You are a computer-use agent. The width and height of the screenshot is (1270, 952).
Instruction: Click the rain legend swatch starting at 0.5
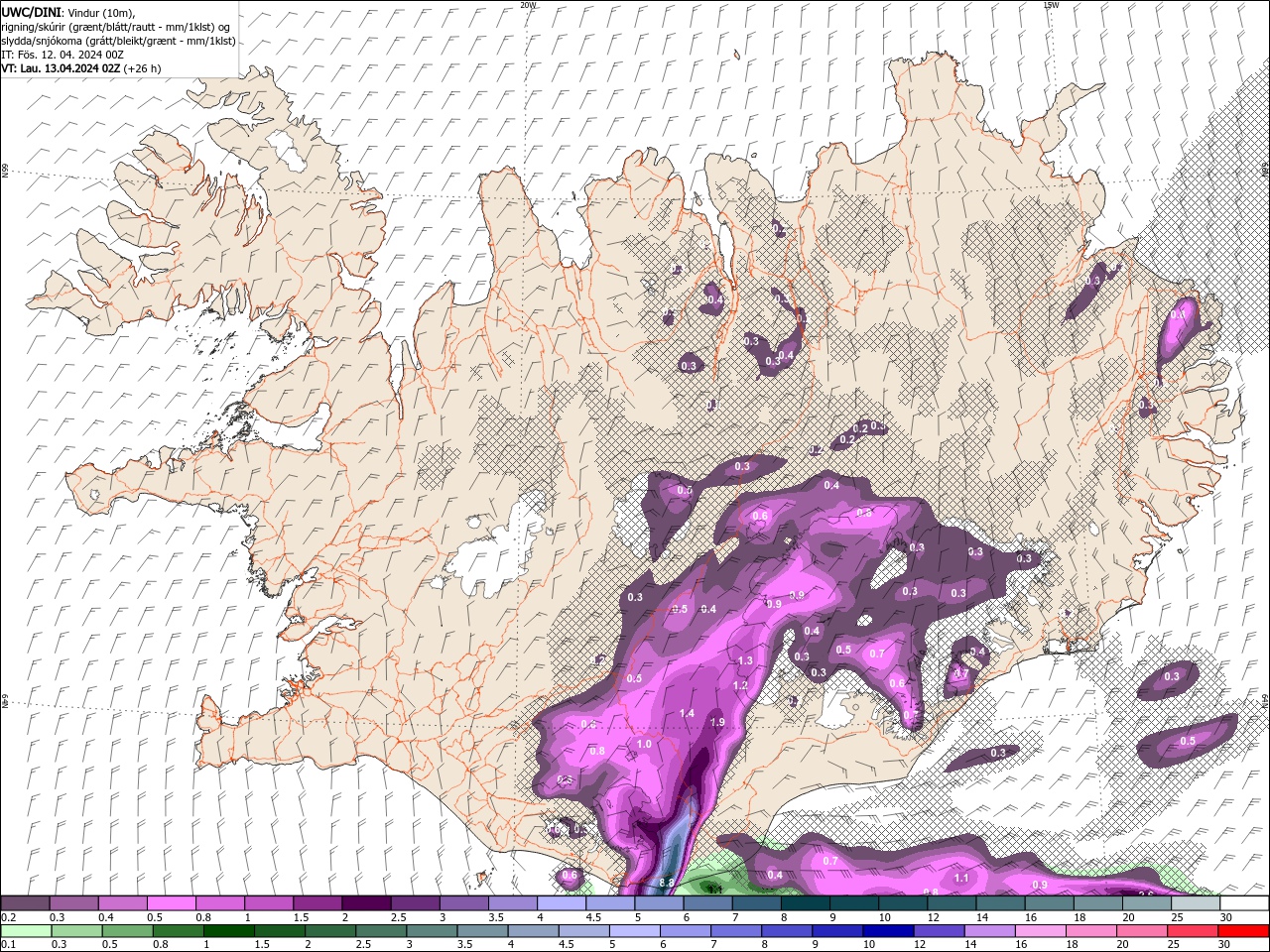pyautogui.click(x=127, y=931)
